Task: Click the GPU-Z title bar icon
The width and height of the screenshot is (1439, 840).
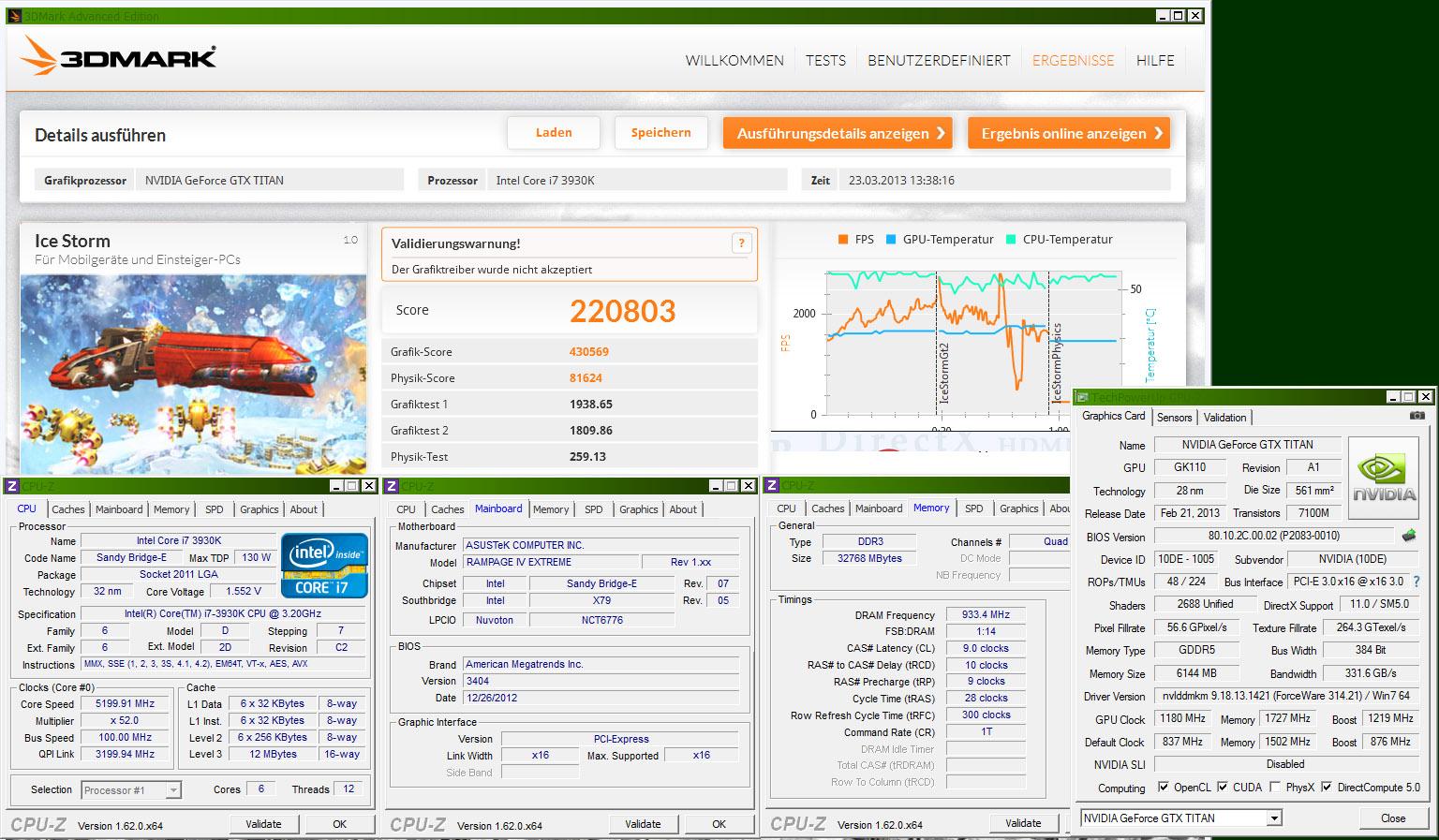Action: 1083,397
